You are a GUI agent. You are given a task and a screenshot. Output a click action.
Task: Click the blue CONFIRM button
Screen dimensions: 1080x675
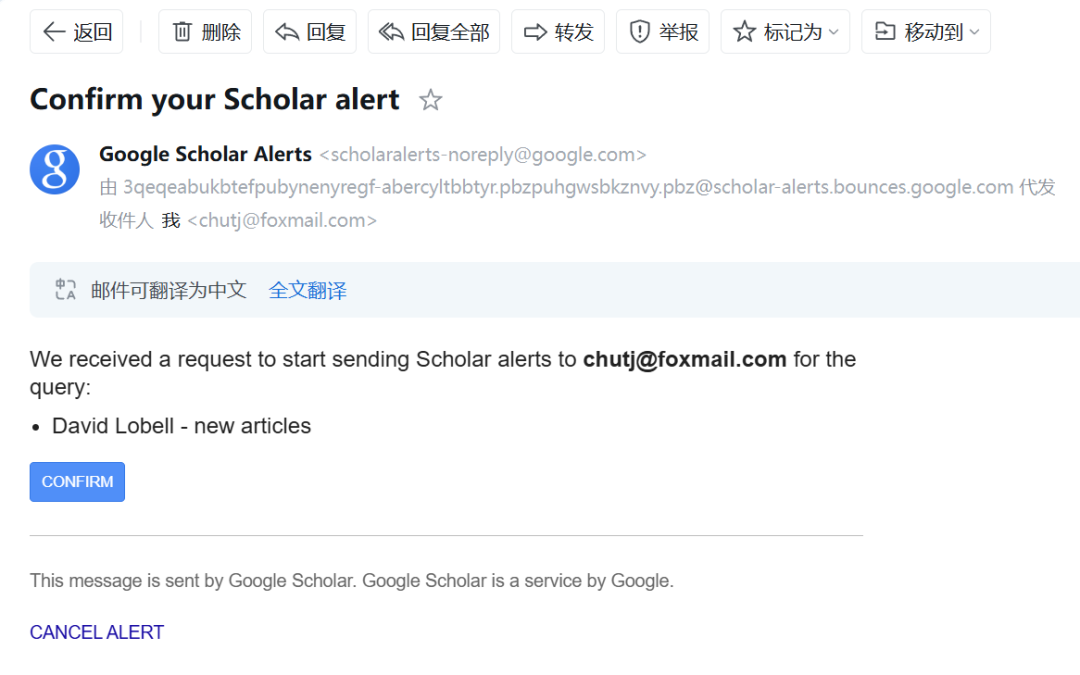tap(77, 481)
